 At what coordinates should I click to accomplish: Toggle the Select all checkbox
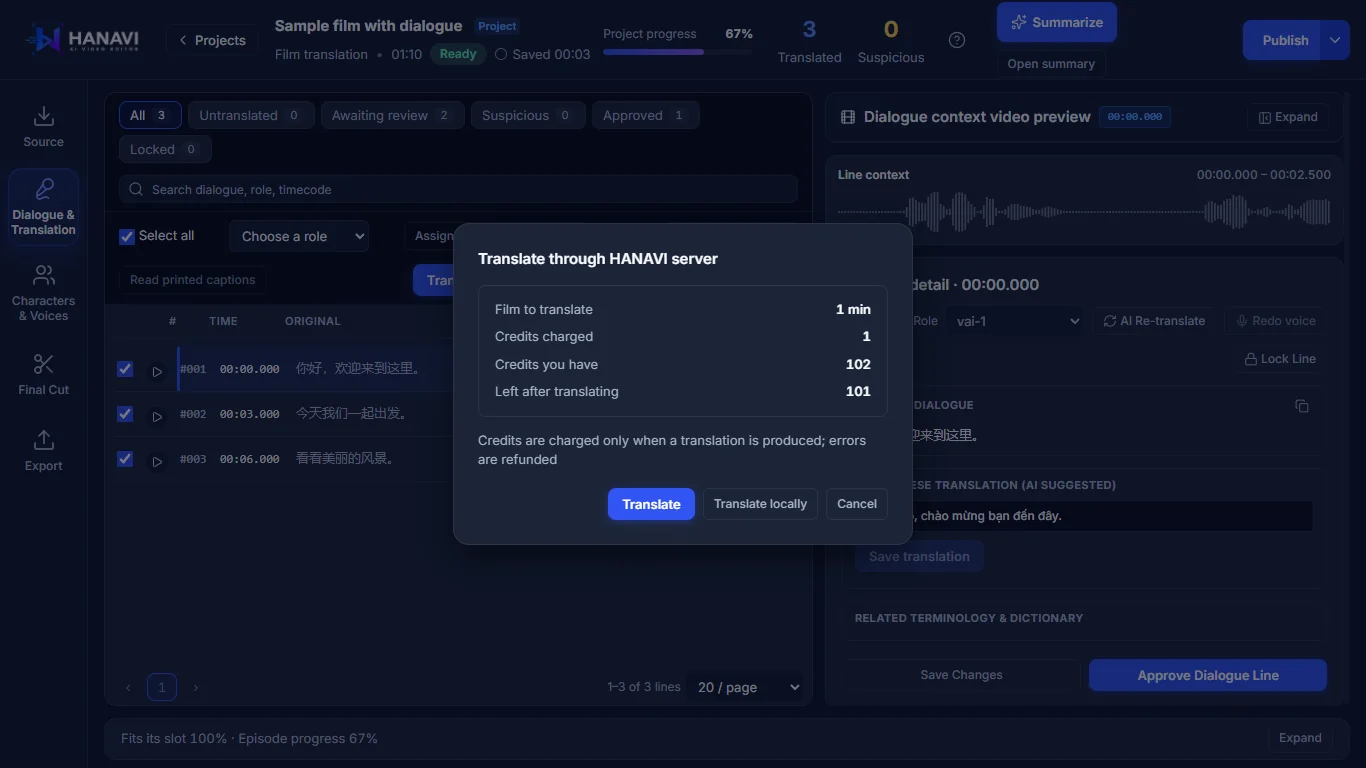point(127,237)
